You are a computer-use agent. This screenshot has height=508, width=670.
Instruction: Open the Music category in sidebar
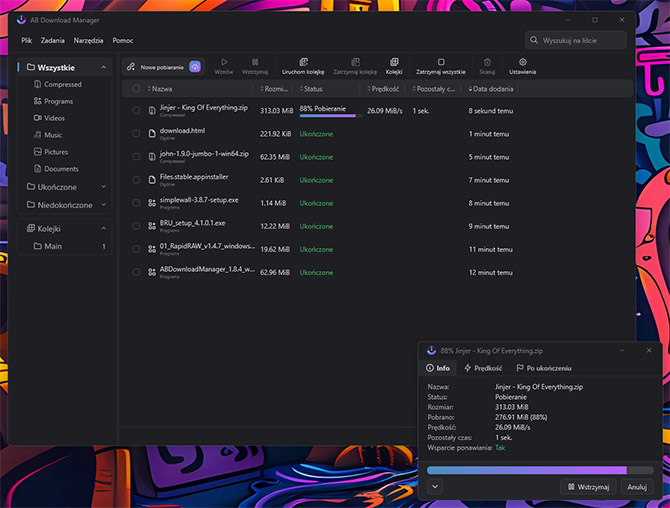click(52, 135)
